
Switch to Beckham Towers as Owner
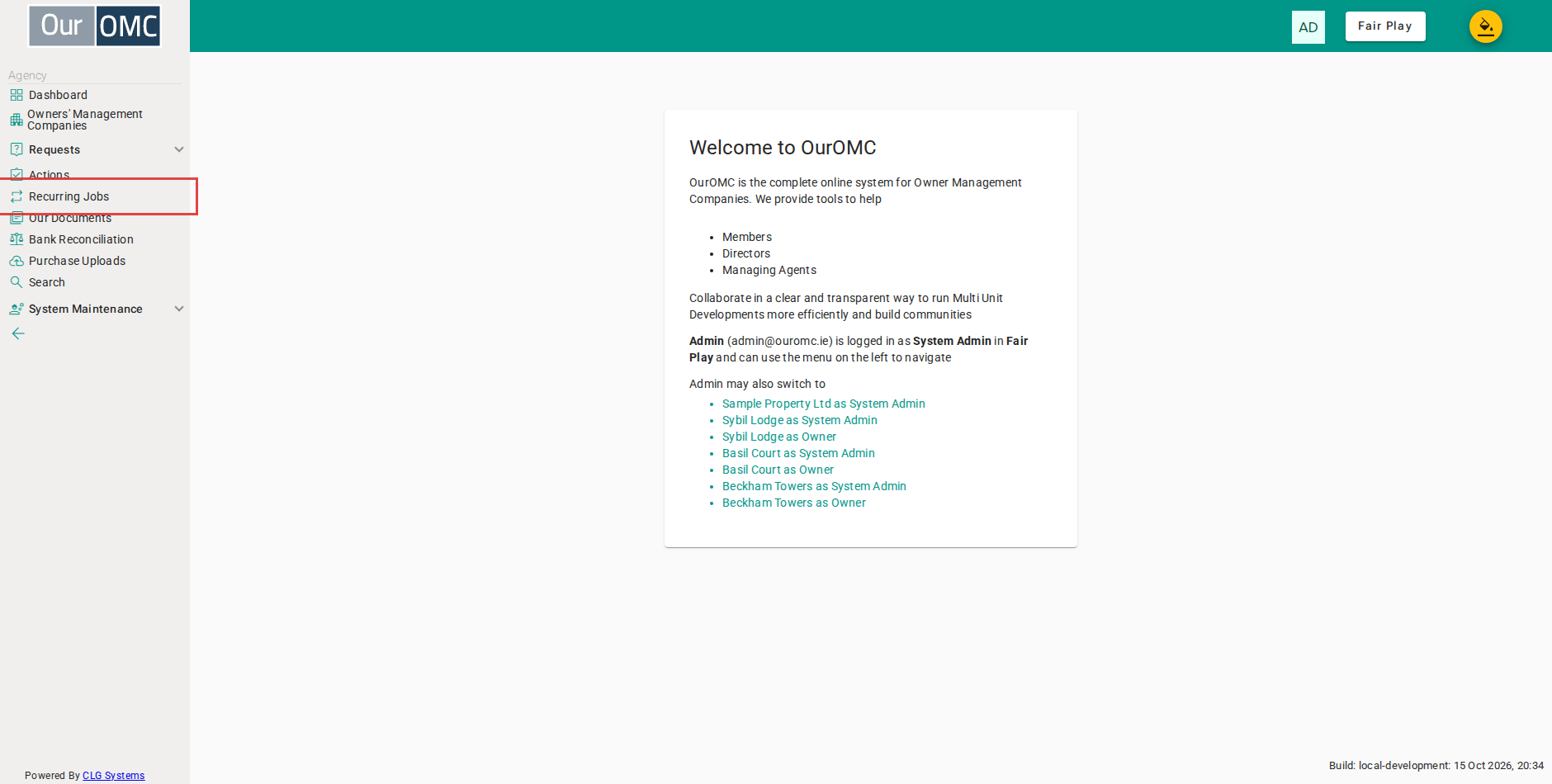793,503
